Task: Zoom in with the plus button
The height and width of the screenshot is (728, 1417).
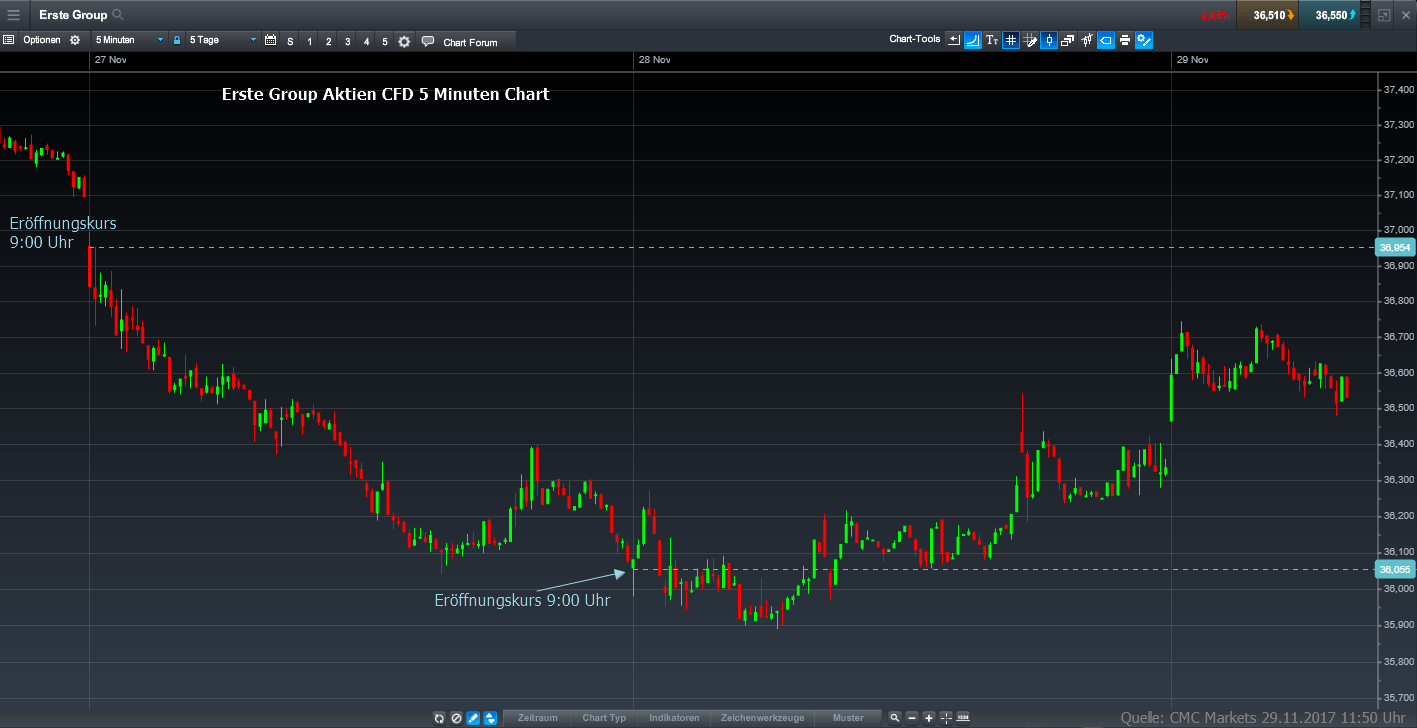Action: [929, 718]
